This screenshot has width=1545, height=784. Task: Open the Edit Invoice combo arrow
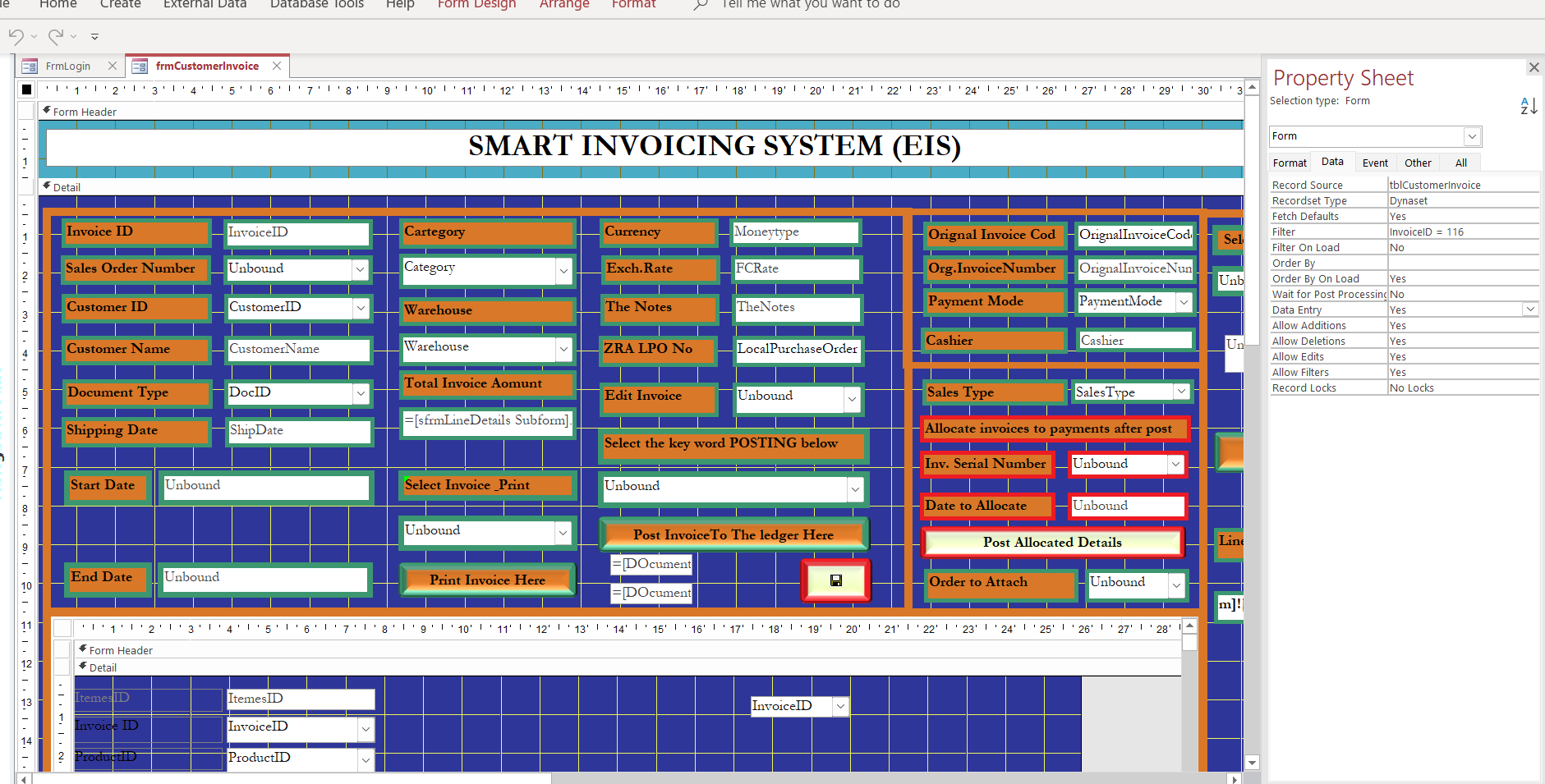pos(852,399)
